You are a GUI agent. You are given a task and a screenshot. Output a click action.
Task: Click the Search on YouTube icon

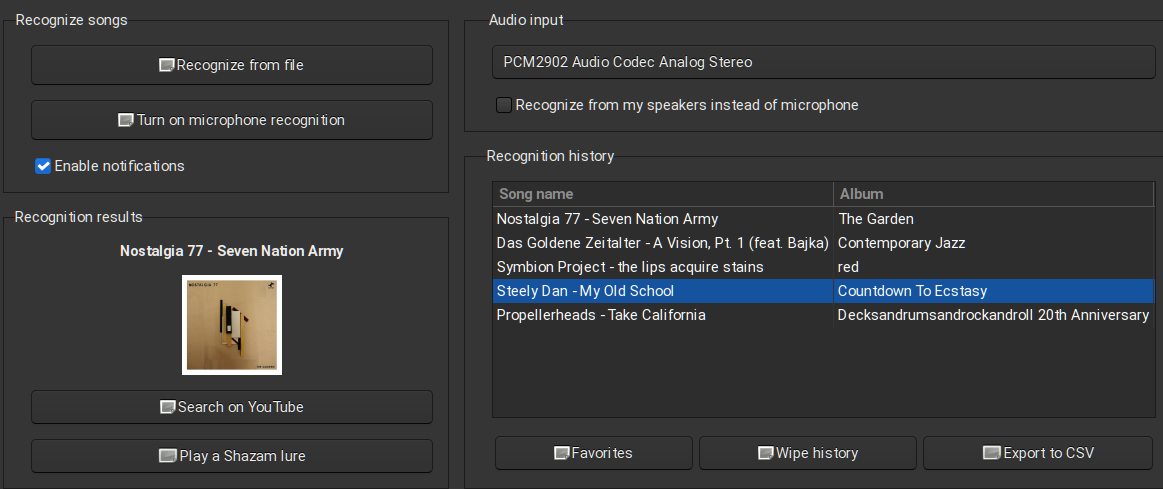click(168, 407)
